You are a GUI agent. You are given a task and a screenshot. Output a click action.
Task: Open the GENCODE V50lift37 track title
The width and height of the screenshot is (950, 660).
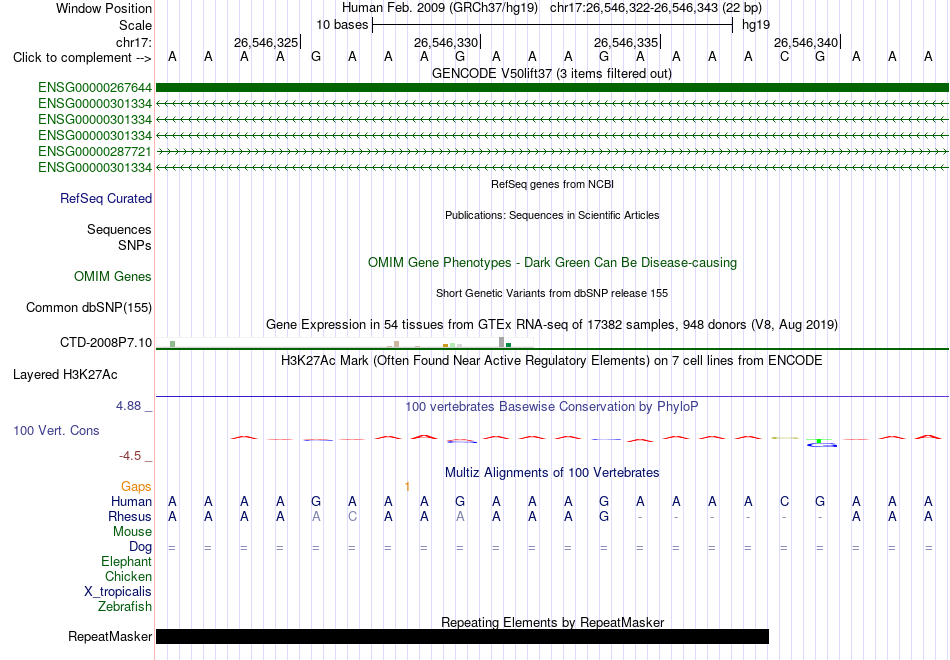551,73
